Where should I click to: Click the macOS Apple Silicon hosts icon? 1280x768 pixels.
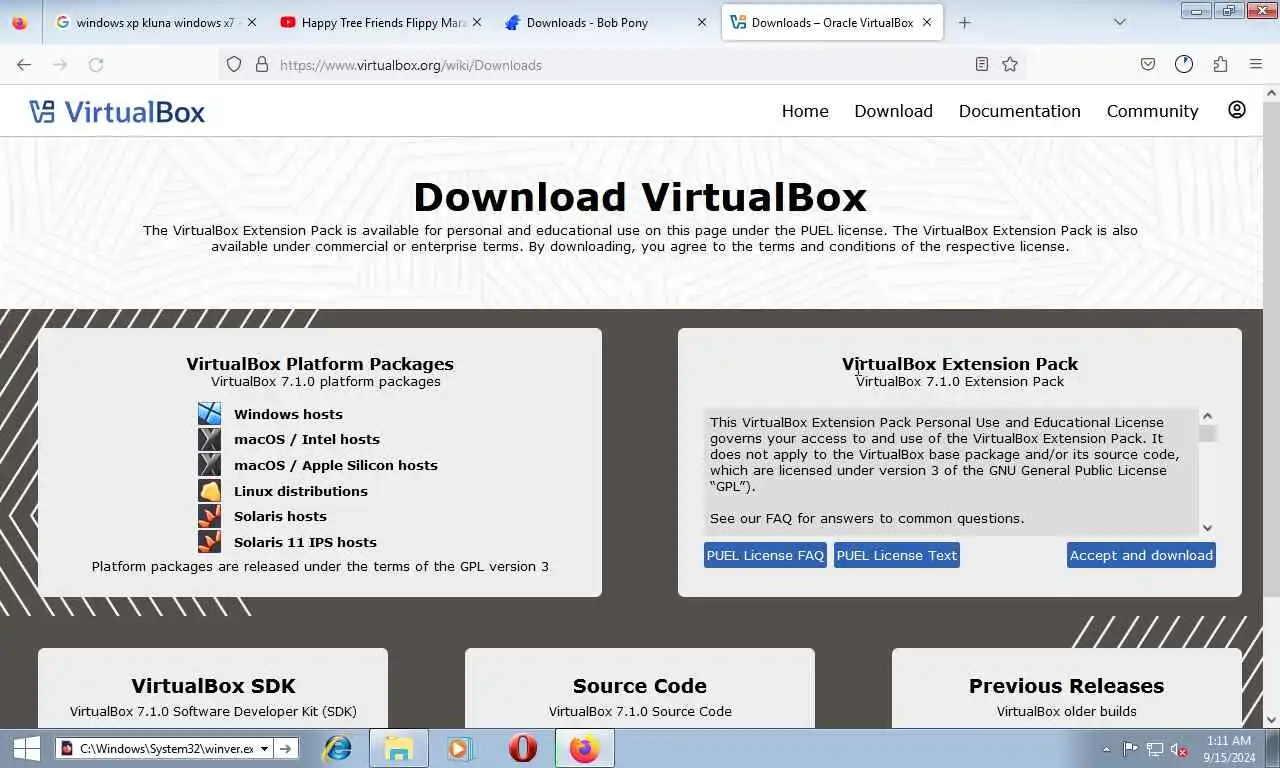click(x=209, y=465)
